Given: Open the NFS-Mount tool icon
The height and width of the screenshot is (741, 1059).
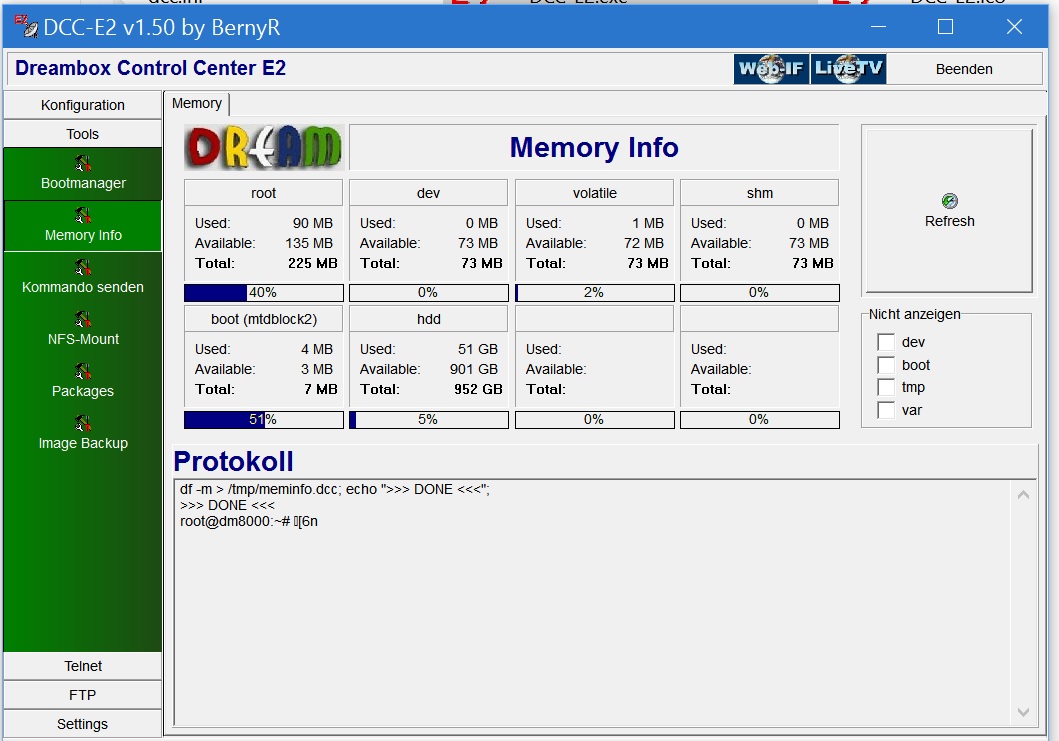Looking at the screenshot, I should 83,319.
